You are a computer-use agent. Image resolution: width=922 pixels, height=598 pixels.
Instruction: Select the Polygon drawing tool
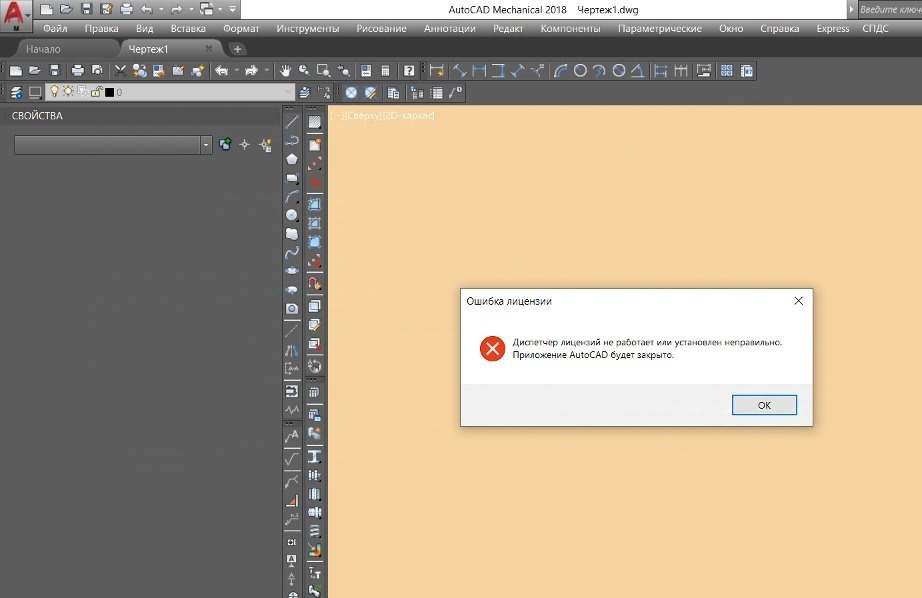pos(292,159)
